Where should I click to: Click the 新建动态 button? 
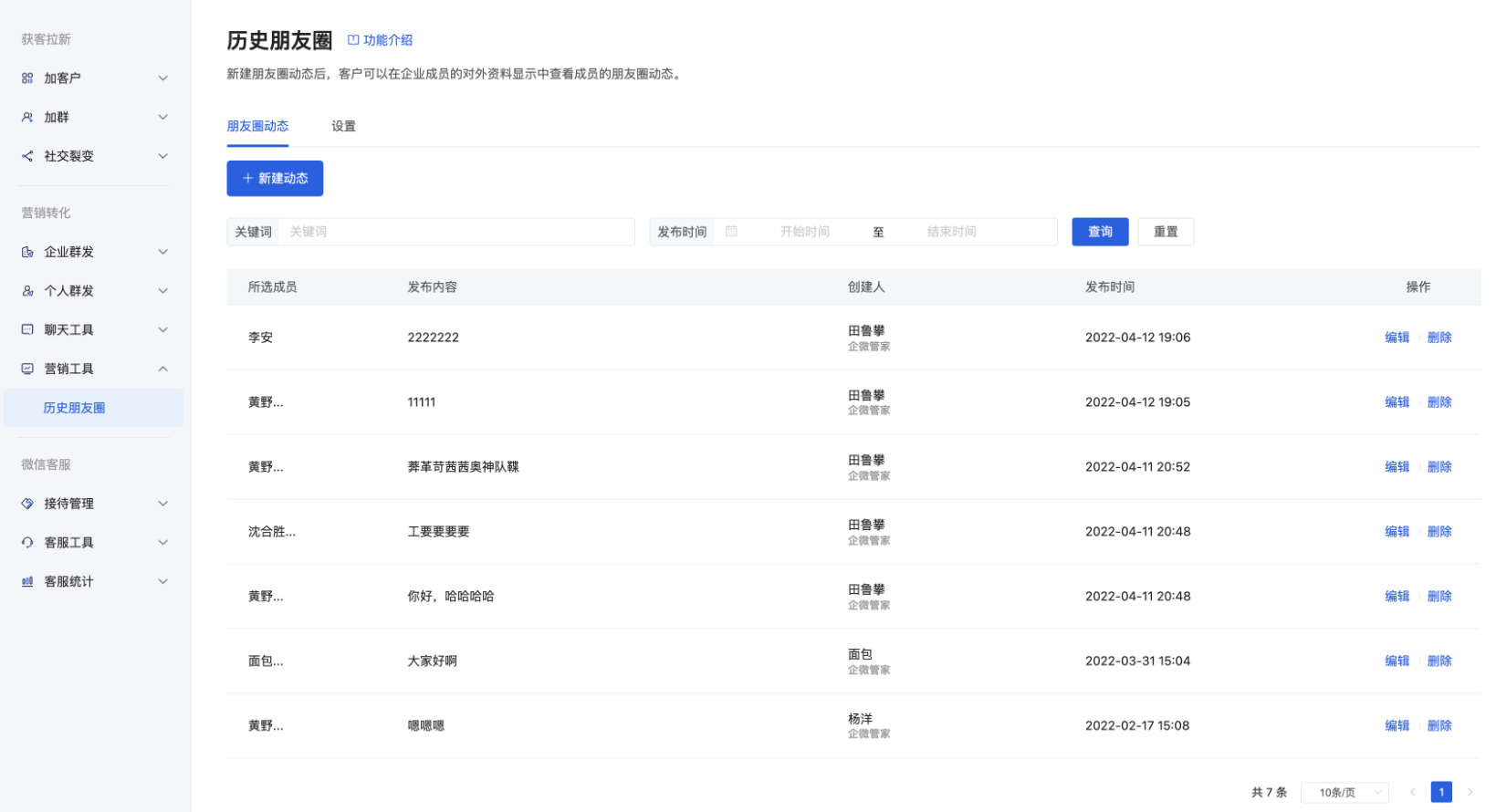[x=275, y=179]
